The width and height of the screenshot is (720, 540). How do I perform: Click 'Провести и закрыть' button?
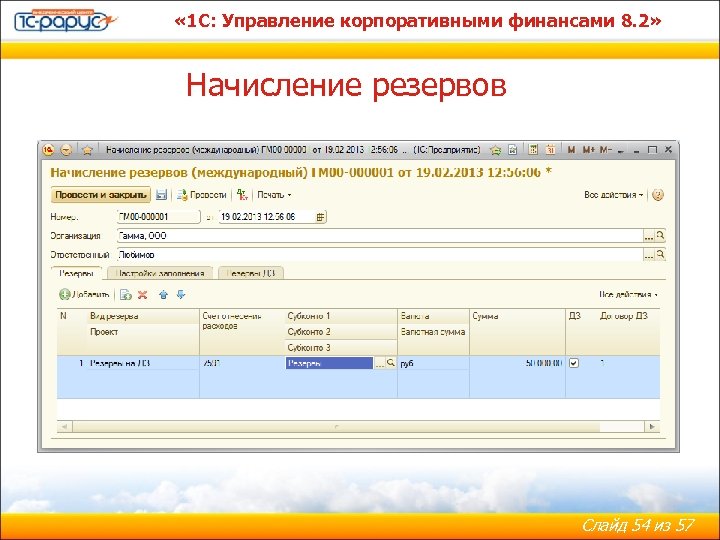click(101, 195)
